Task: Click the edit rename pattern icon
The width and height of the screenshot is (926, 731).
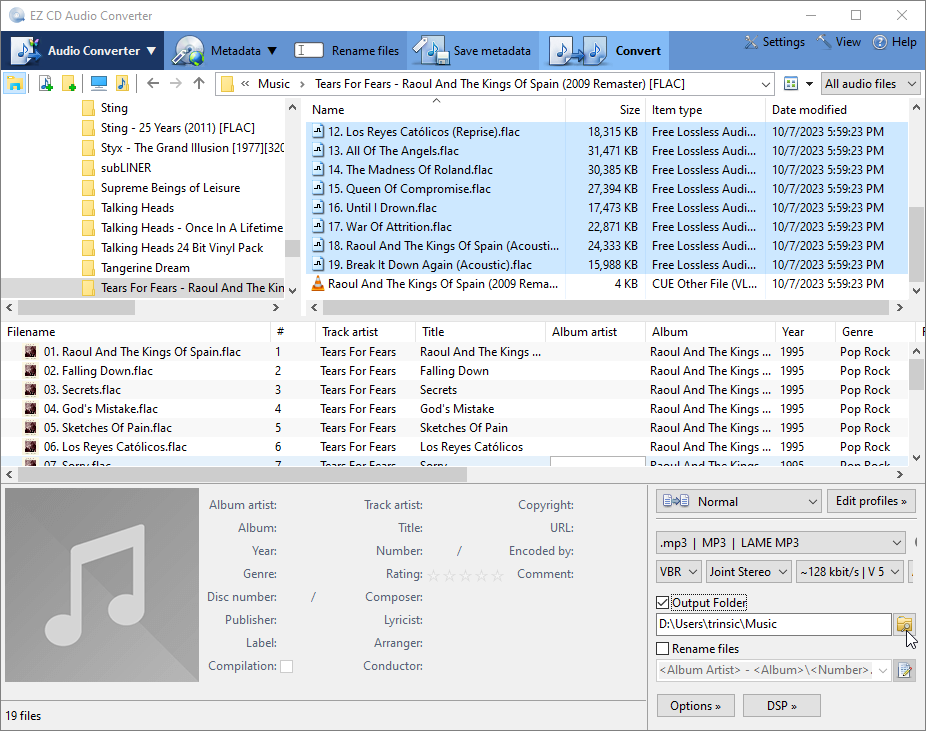Action: tap(904, 671)
